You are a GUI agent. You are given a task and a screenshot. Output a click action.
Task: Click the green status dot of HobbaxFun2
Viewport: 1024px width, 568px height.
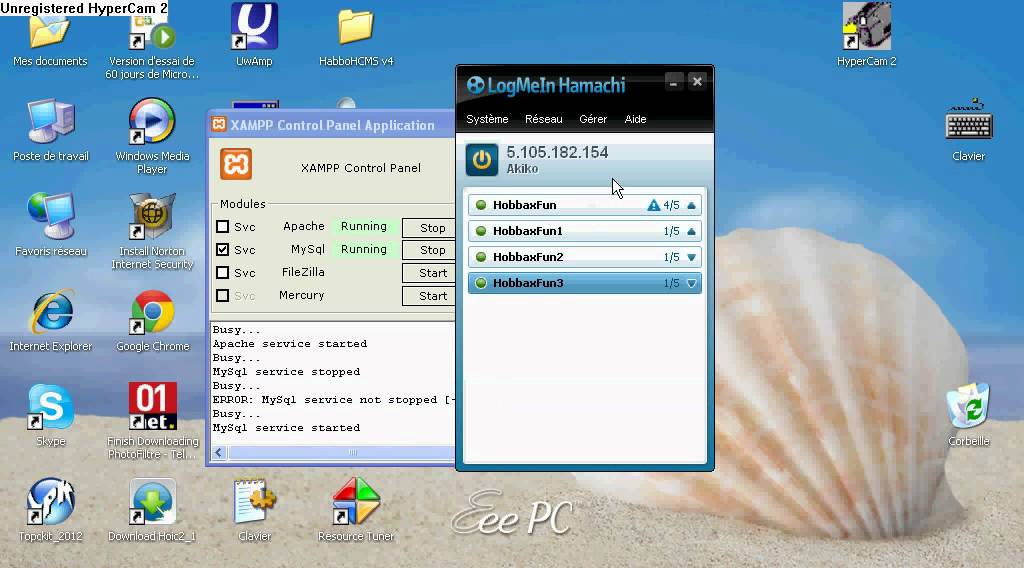point(481,257)
